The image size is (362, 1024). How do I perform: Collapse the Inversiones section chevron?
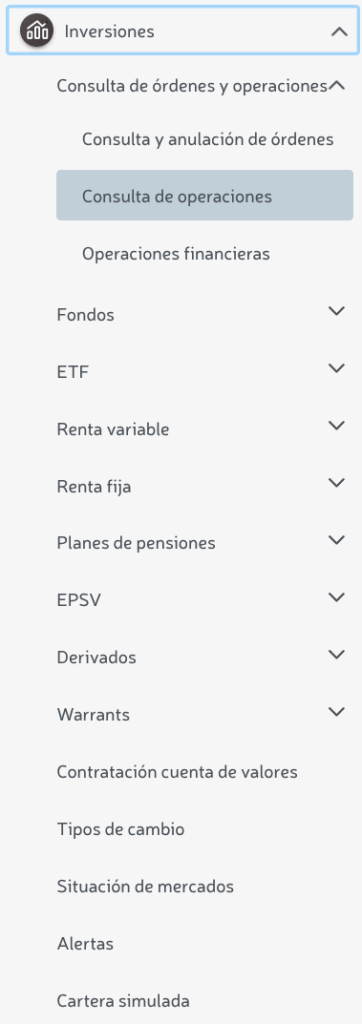coord(339,31)
